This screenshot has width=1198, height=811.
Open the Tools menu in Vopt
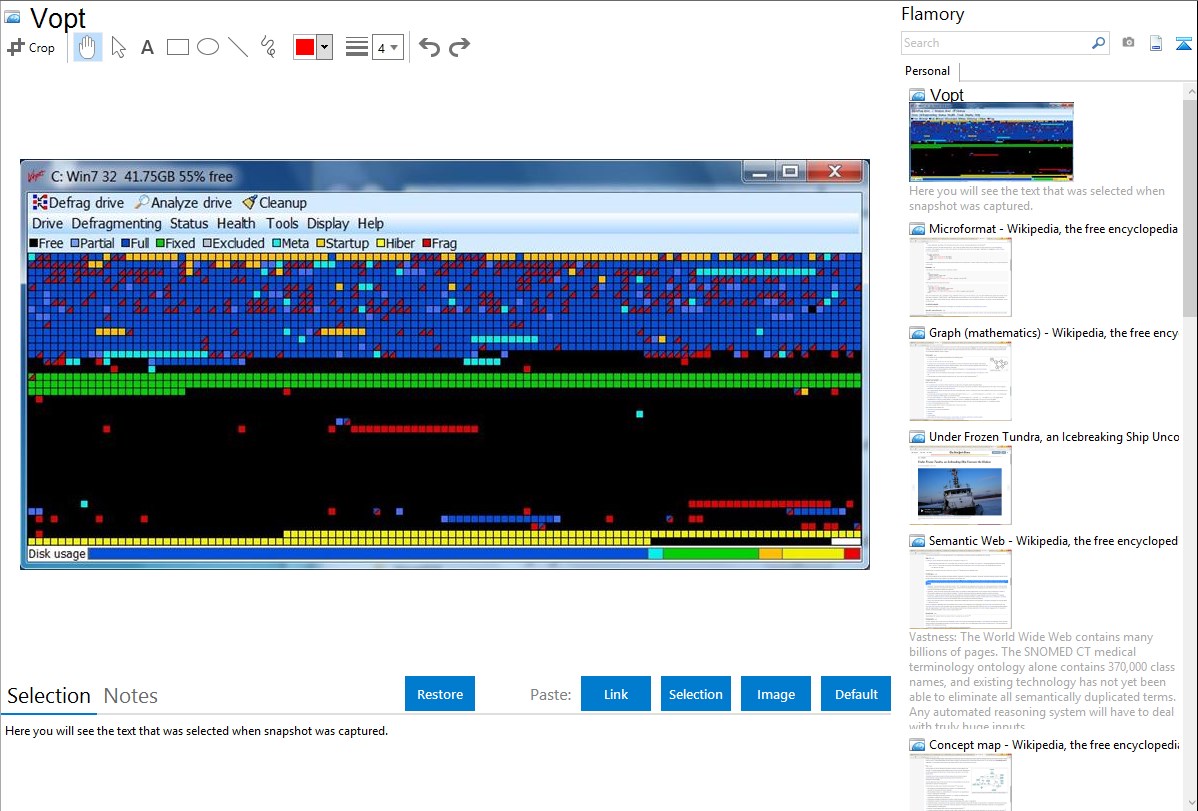[x=282, y=223]
